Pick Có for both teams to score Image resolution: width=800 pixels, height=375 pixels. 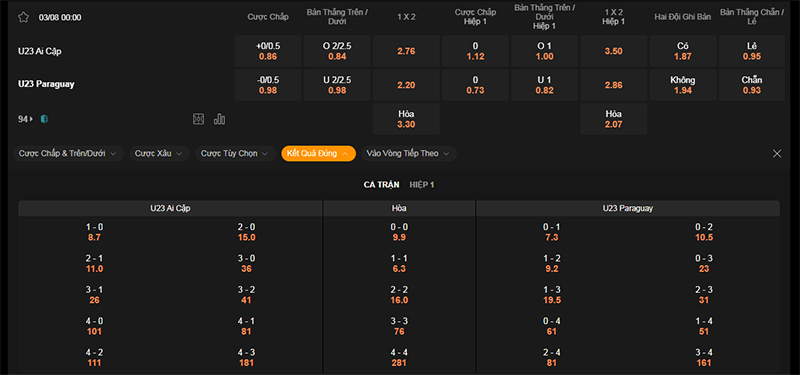coord(683,51)
